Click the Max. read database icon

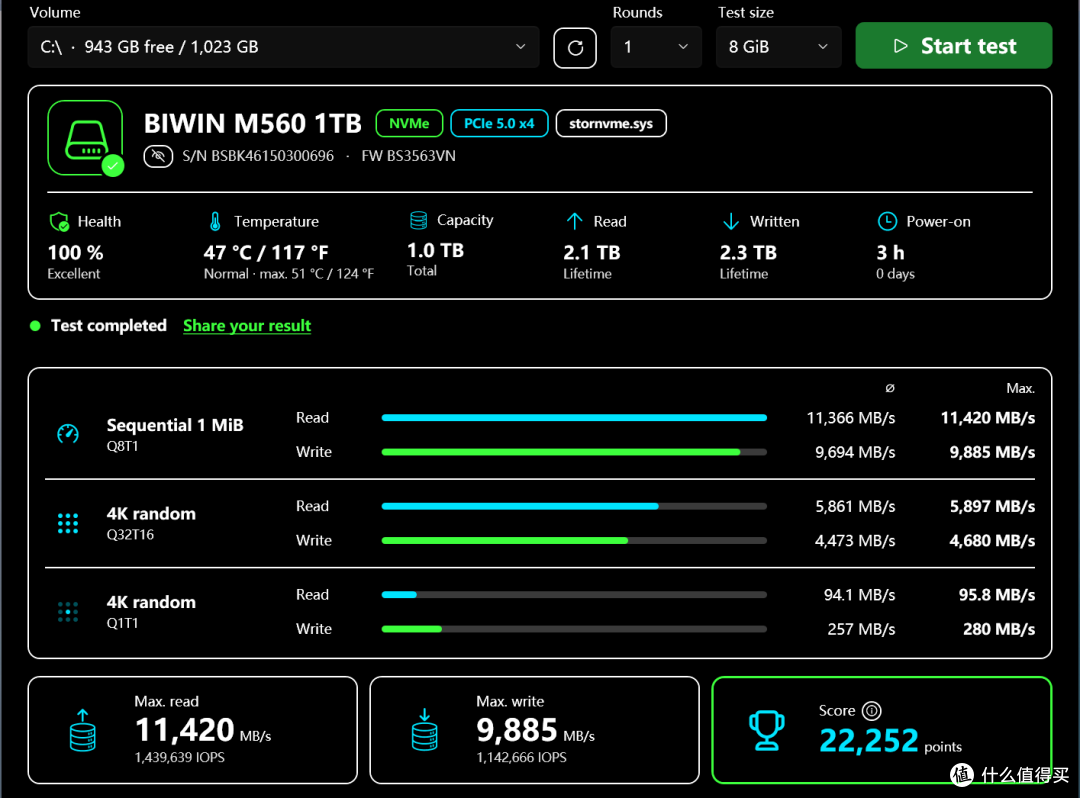(x=83, y=731)
